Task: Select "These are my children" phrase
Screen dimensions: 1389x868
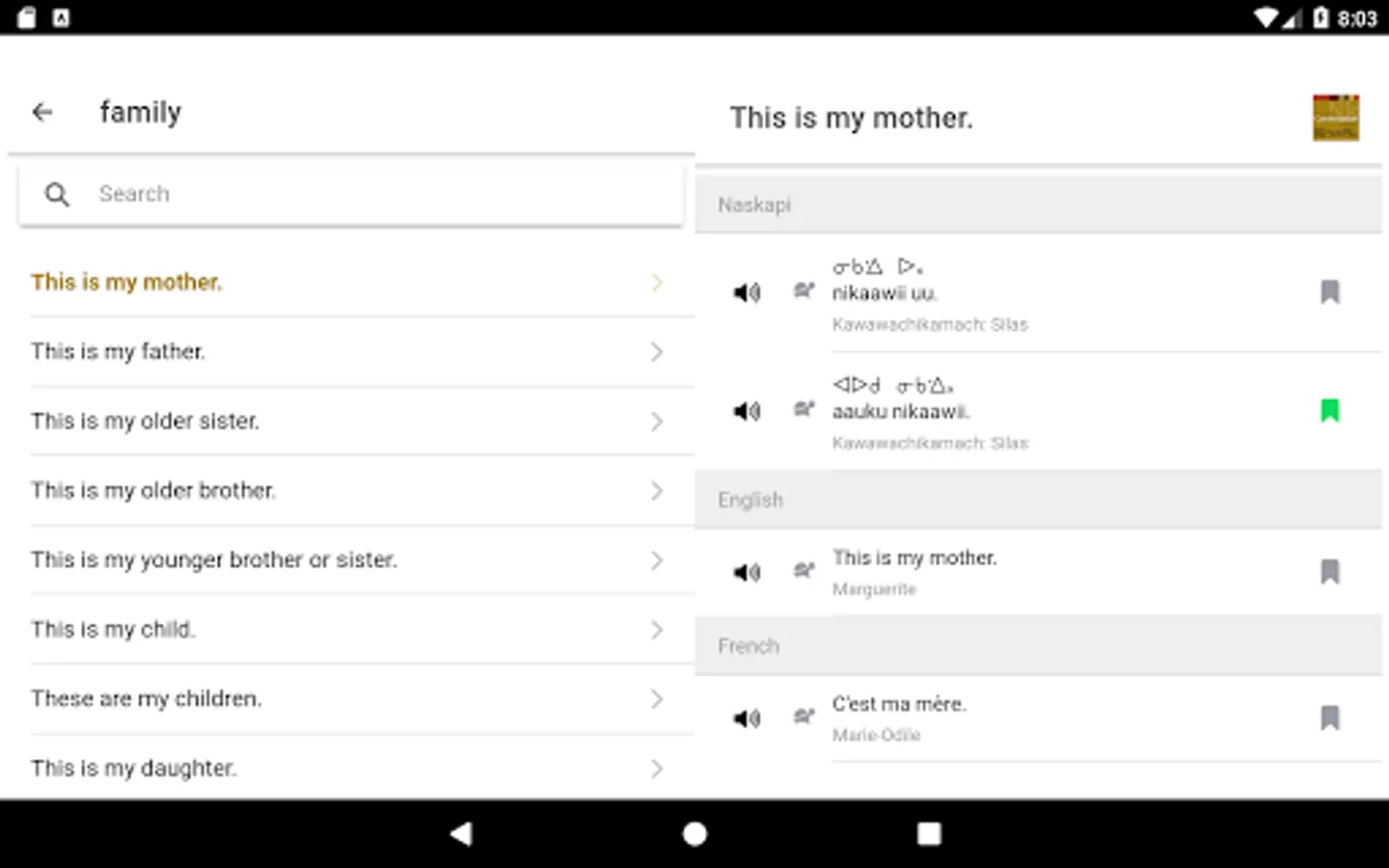Action: pos(146,699)
